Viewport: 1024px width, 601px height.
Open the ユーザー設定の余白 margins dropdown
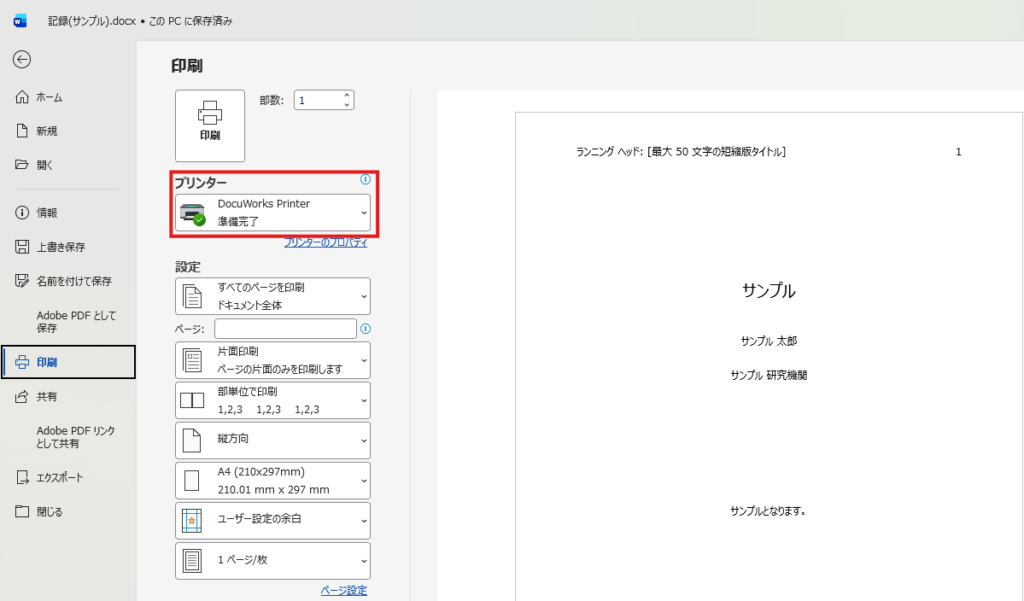click(x=273, y=521)
